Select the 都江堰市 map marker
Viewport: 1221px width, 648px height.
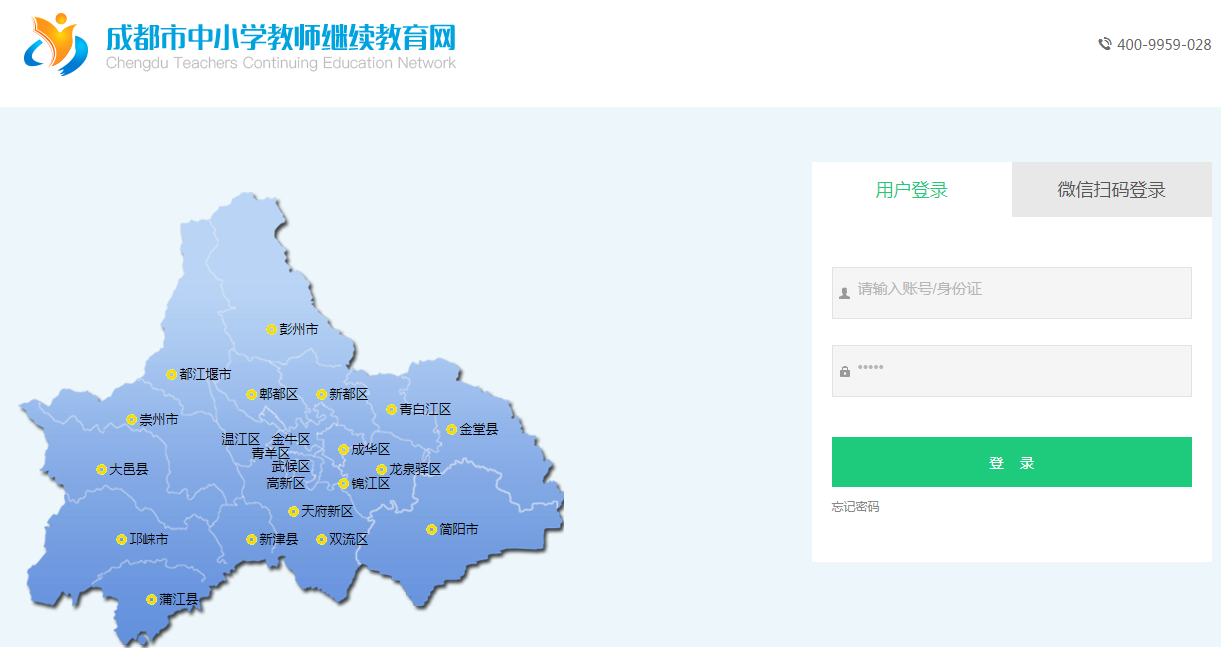171,374
